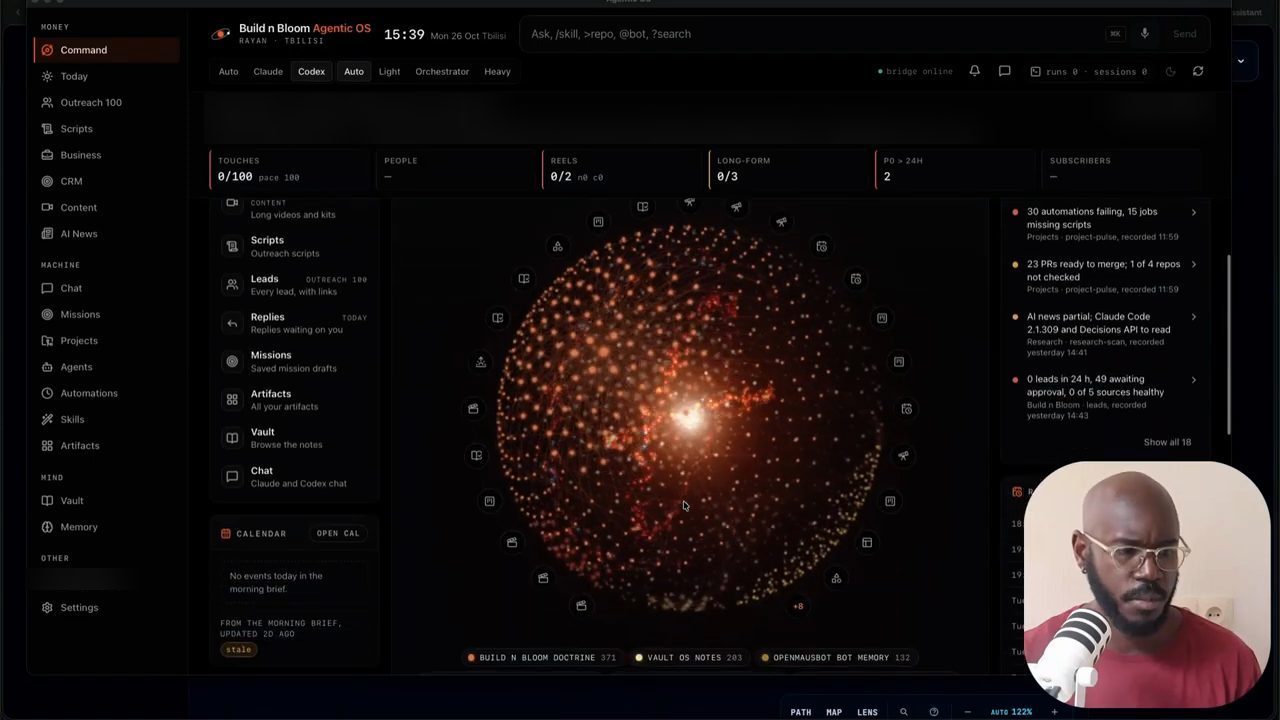Switch to Light effort mode
This screenshot has width=1280, height=720.
pyautogui.click(x=389, y=71)
